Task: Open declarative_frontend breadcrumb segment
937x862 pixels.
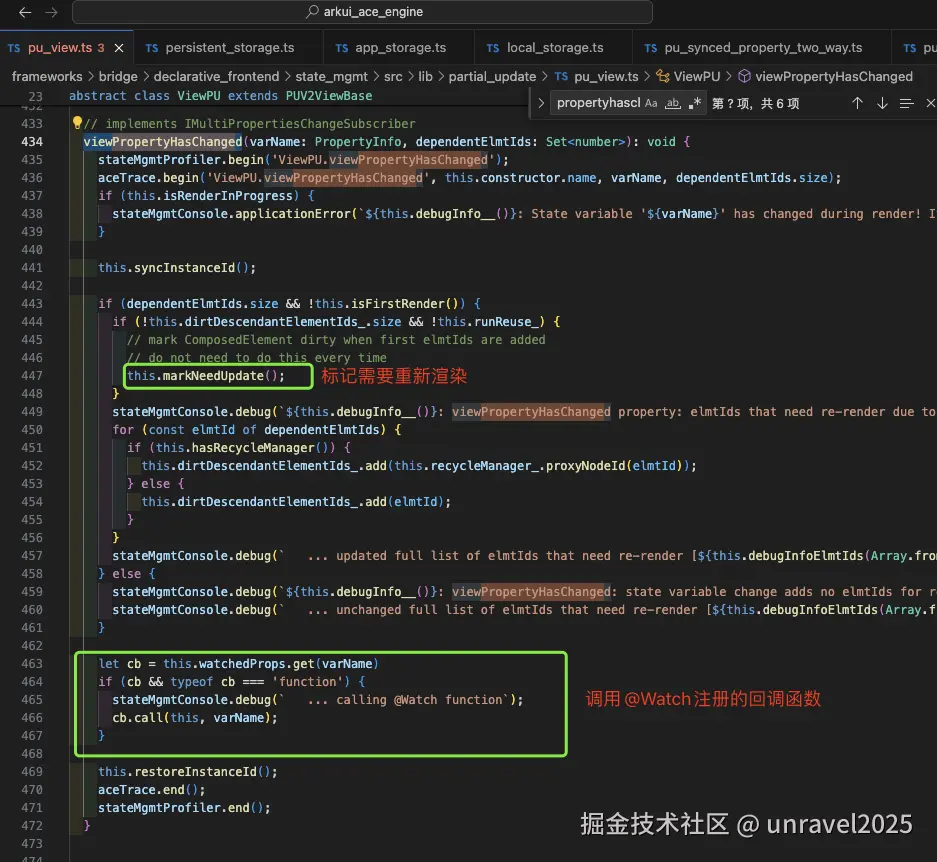Action: (216, 77)
